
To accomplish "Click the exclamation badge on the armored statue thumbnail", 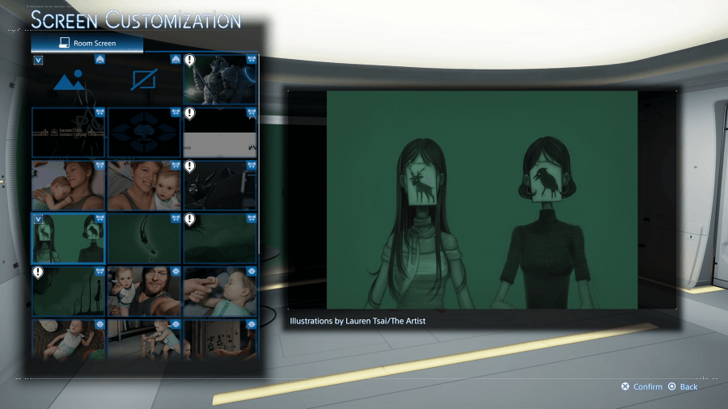I will coord(190,60).
